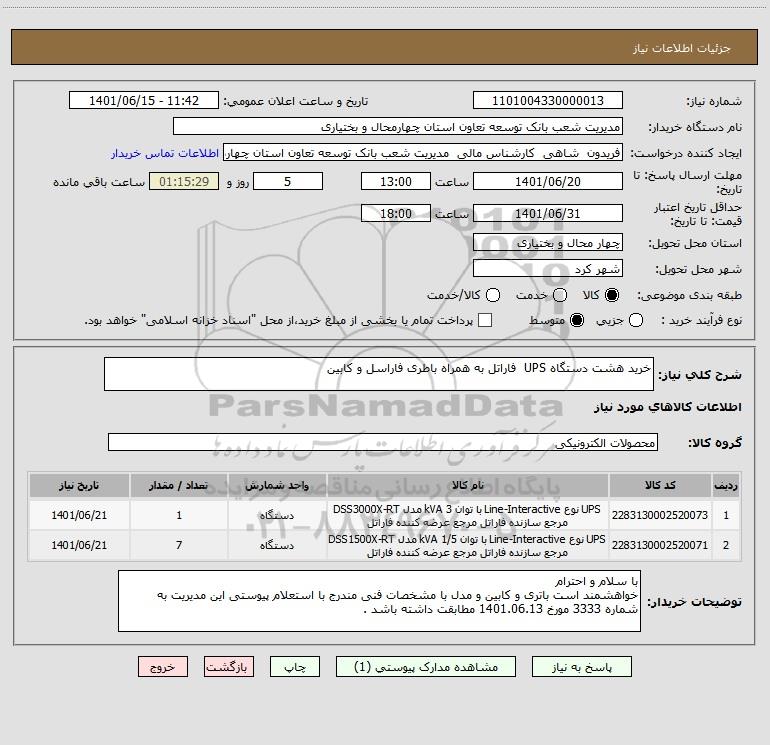The width and height of the screenshot is (770, 745).
Task: Click the تاریخ نیاز column header
Action: point(79,485)
